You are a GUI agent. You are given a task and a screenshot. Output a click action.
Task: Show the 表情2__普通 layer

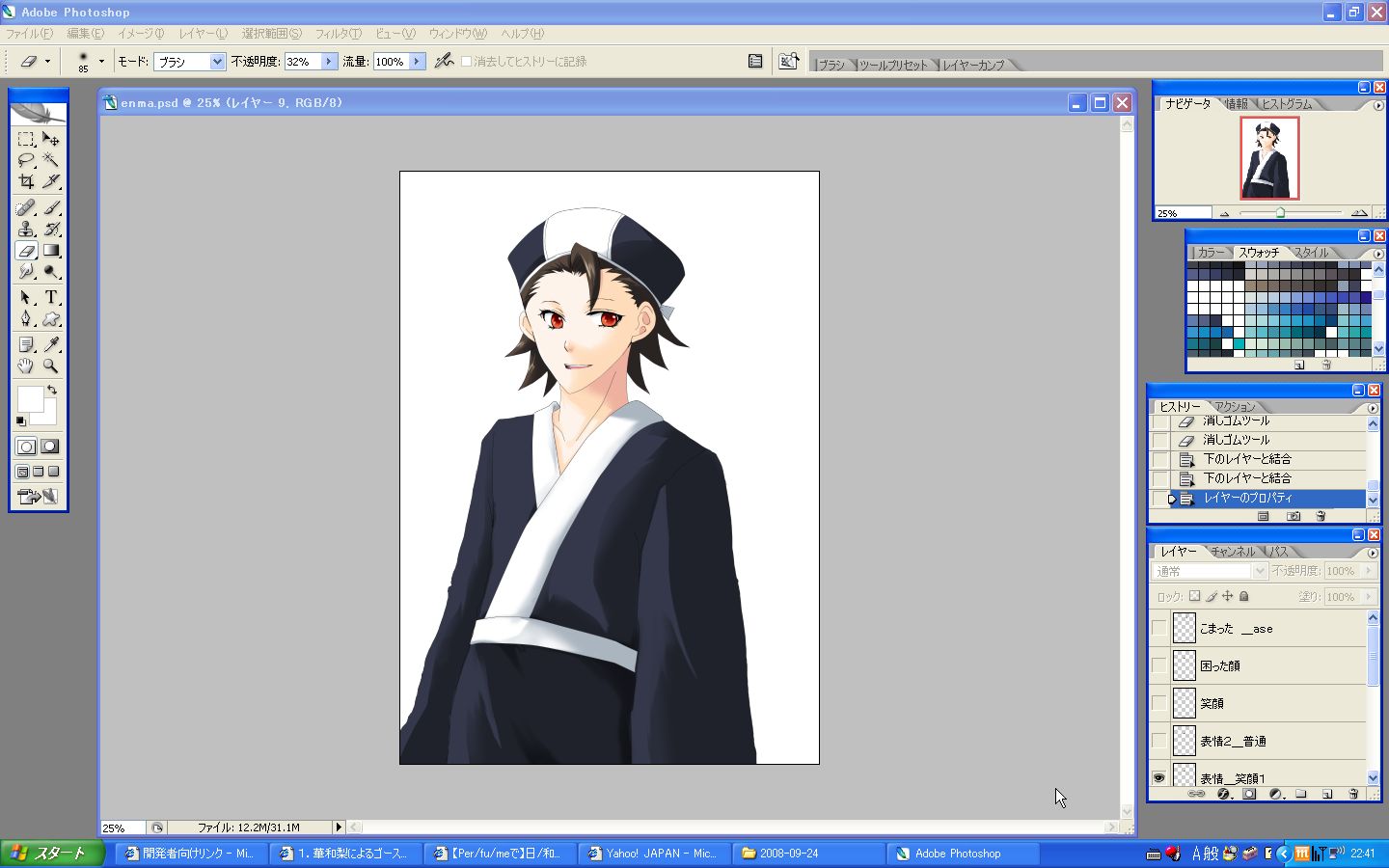click(1159, 741)
